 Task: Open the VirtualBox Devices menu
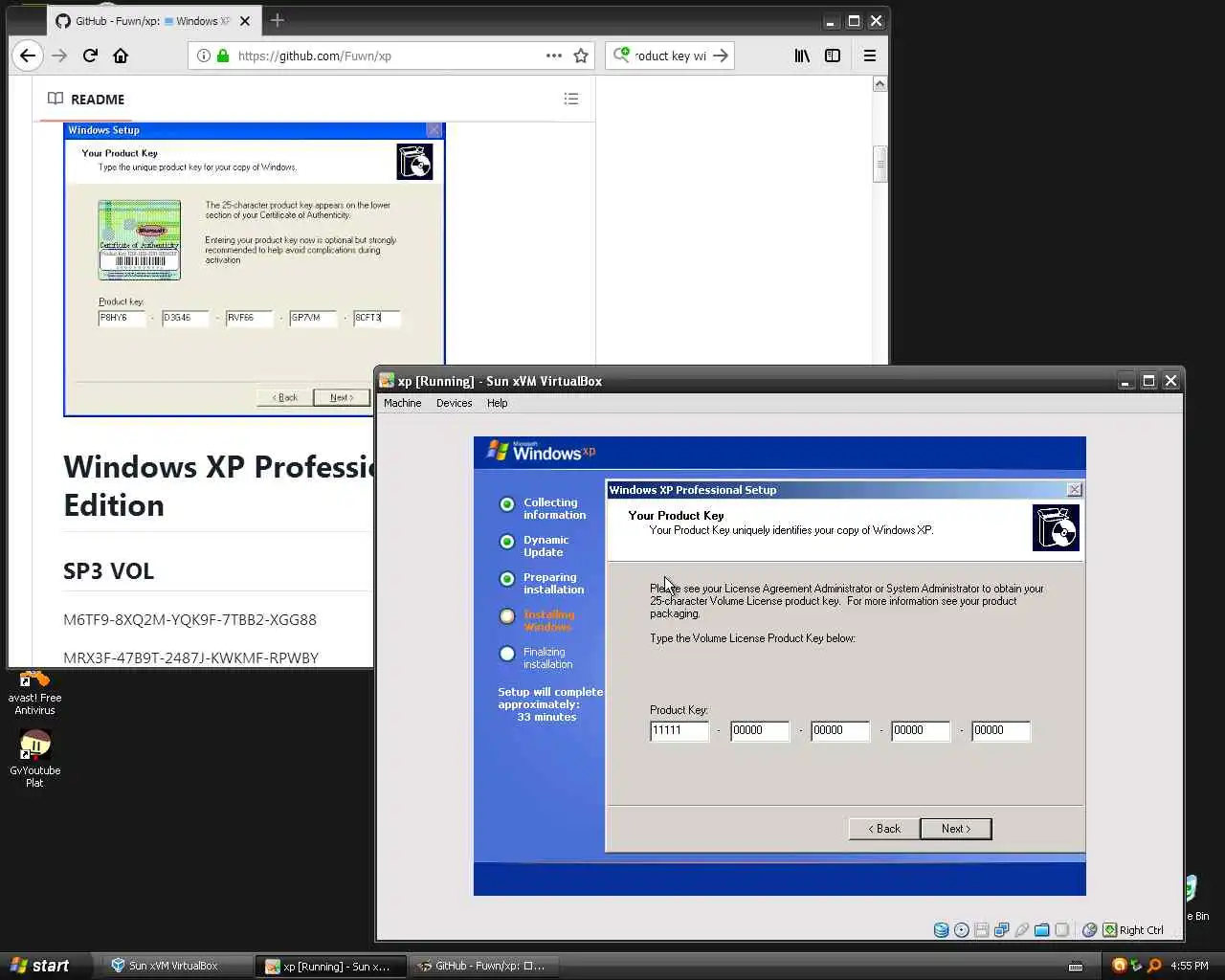click(454, 403)
